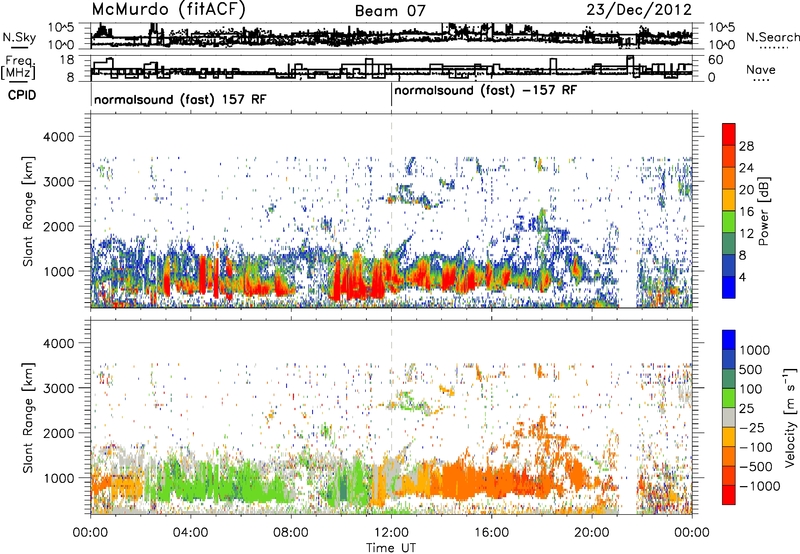The image size is (800, 554).
Task: Click the '08:00' time axis label
Action: pyautogui.click(x=291, y=533)
